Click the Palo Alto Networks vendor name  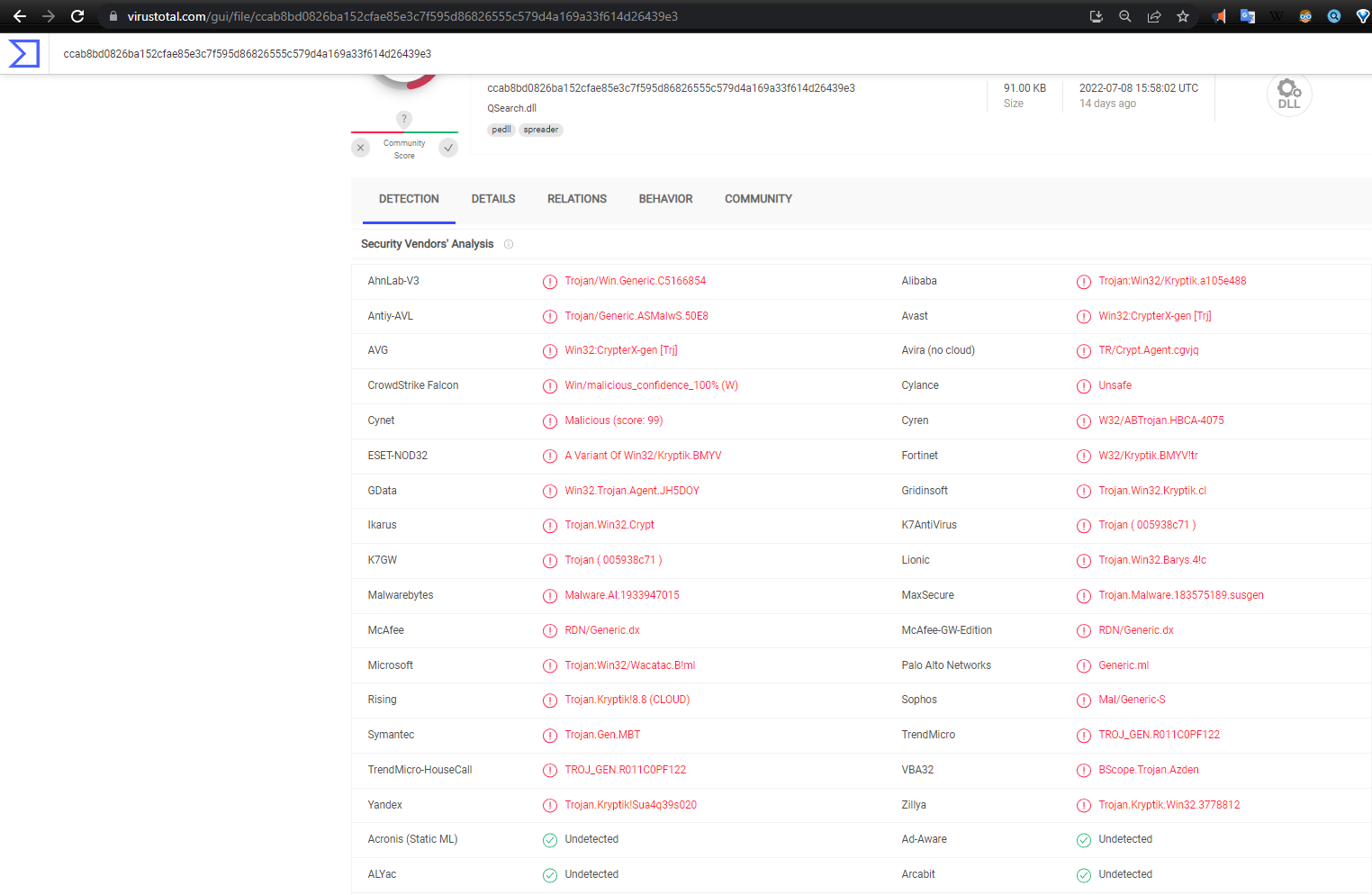pyautogui.click(x=946, y=665)
